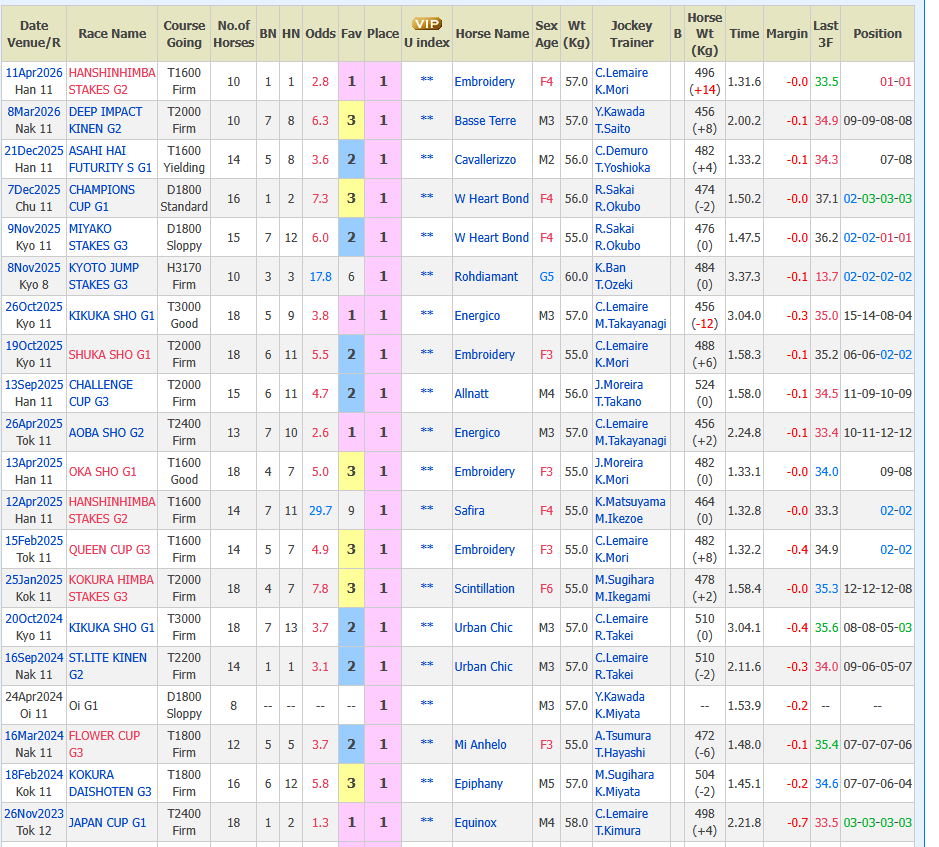This screenshot has height=847, width=939.
Task: Click U index stars in Oi G1 row
Action: point(426,704)
